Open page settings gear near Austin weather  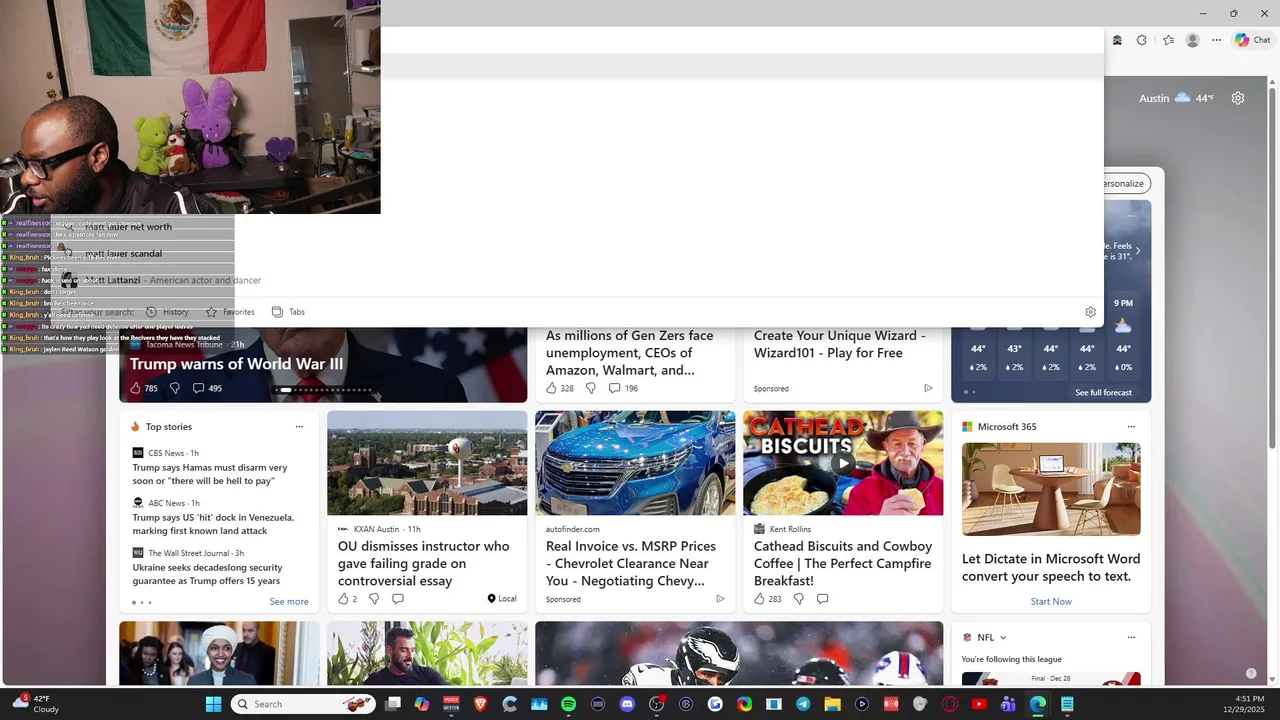[1238, 98]
